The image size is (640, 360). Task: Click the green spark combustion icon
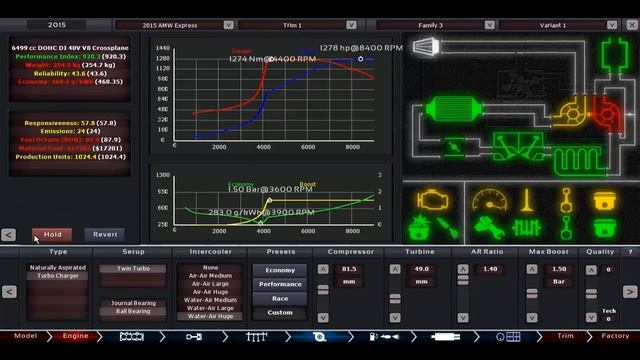pos(419,228)
